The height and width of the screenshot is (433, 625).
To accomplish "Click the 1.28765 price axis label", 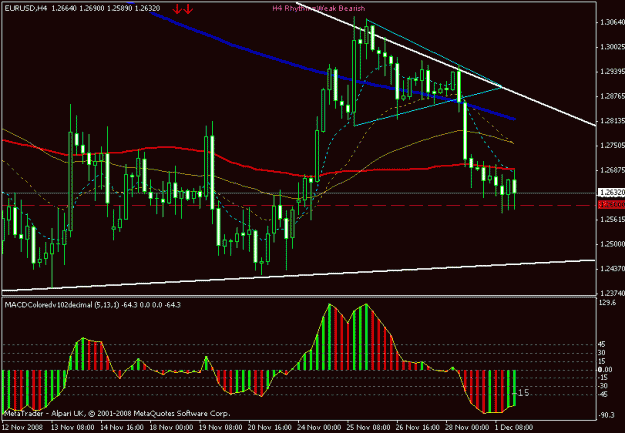I will click(x=612, y=96).
